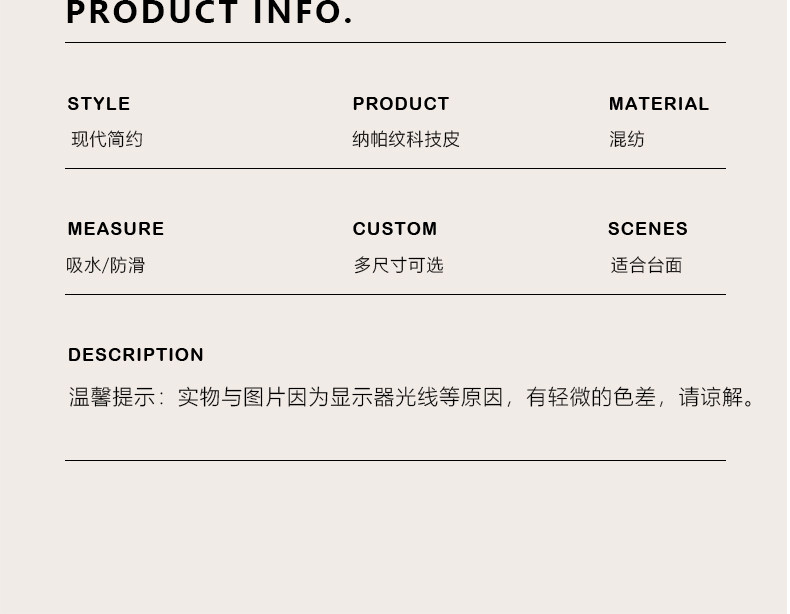790x614 pixels.
Task: Click the divider line below the description
Action: tap(395, 461)
